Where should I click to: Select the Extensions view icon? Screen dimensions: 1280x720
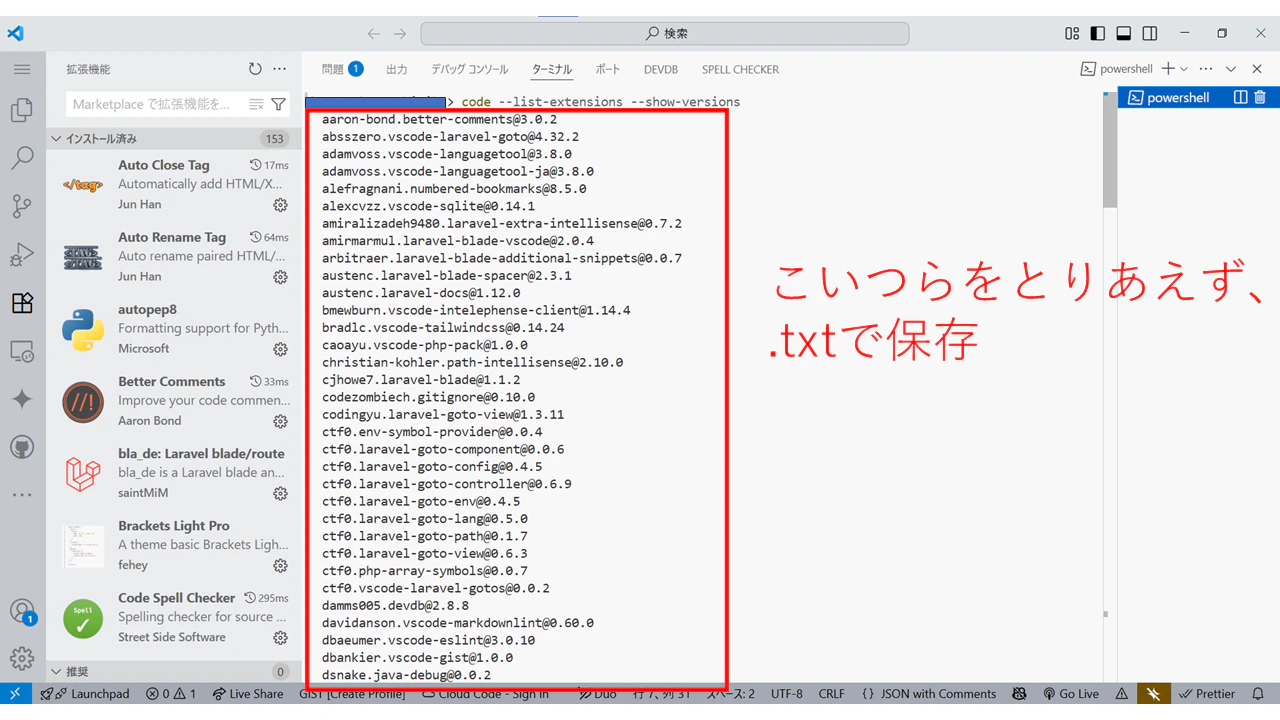coord(22,303)
